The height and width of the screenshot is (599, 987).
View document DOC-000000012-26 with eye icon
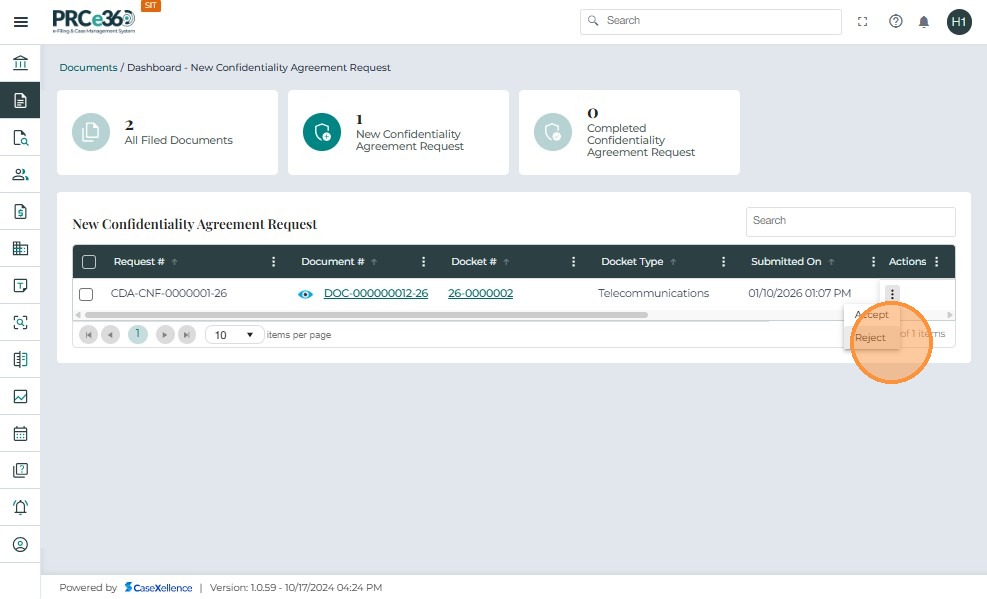[305, 294]
